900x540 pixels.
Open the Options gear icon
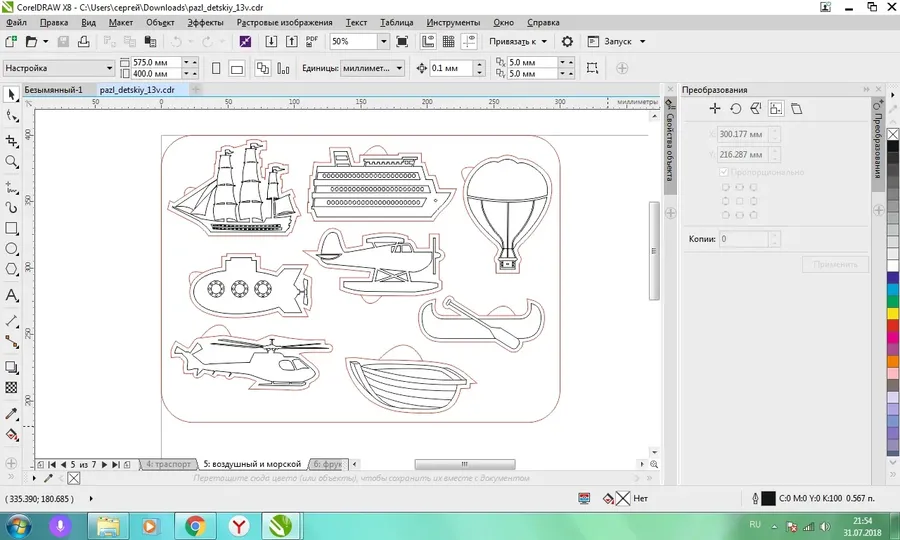pos(567,41)
